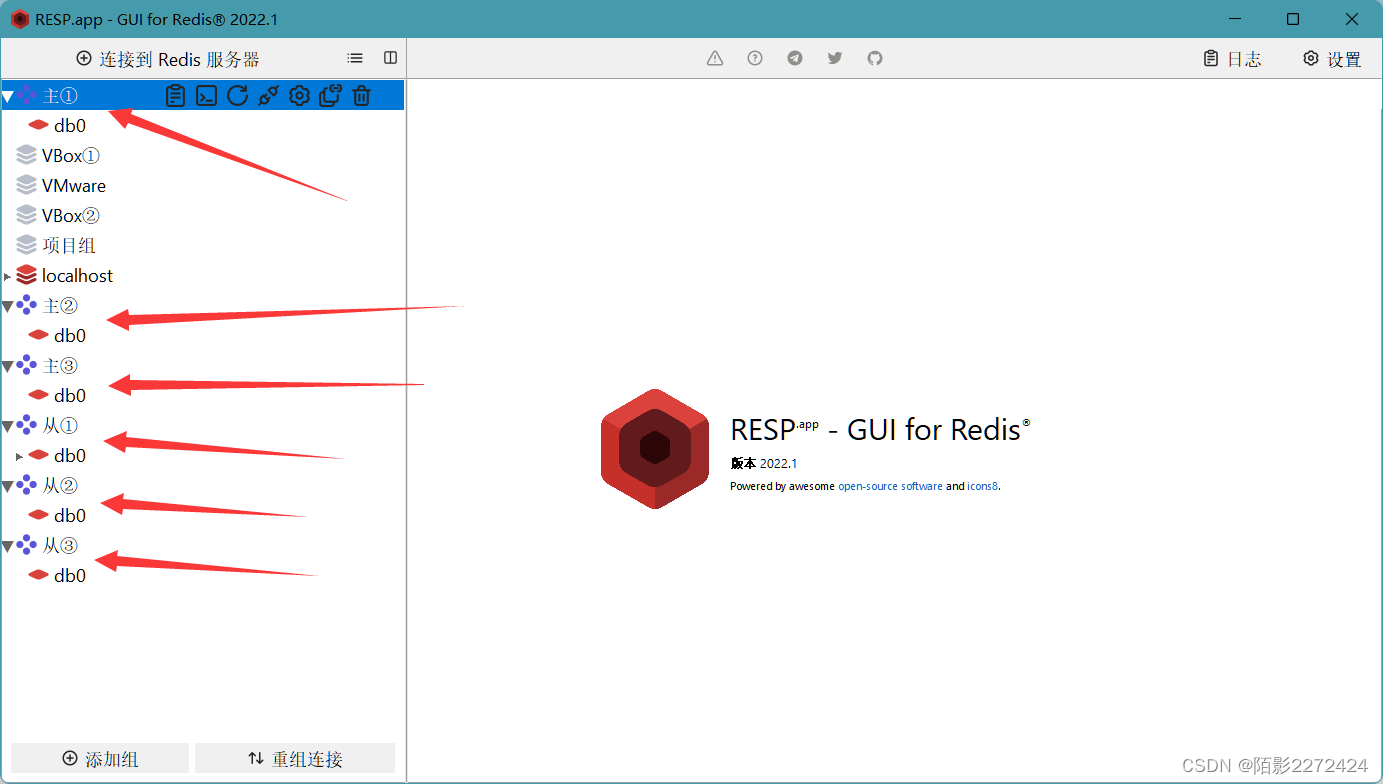Open the help question mark icon
1383x784 pixels.
pos(755,58)
